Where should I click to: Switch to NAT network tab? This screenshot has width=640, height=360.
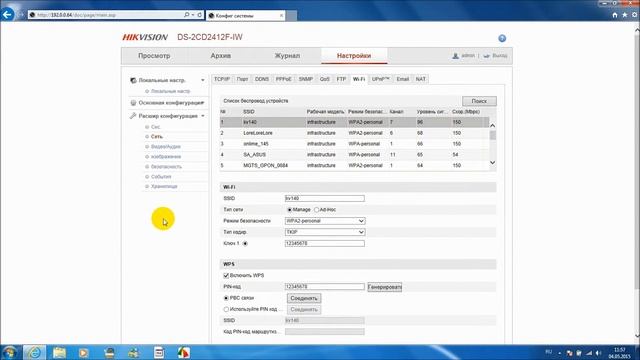point(420,79)
